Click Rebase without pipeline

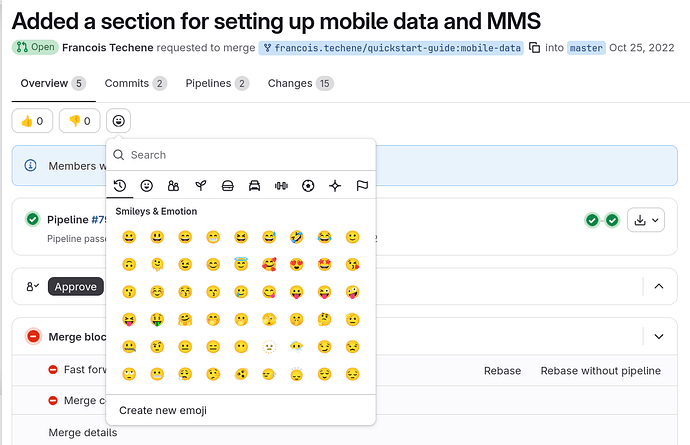click(601, 371)
